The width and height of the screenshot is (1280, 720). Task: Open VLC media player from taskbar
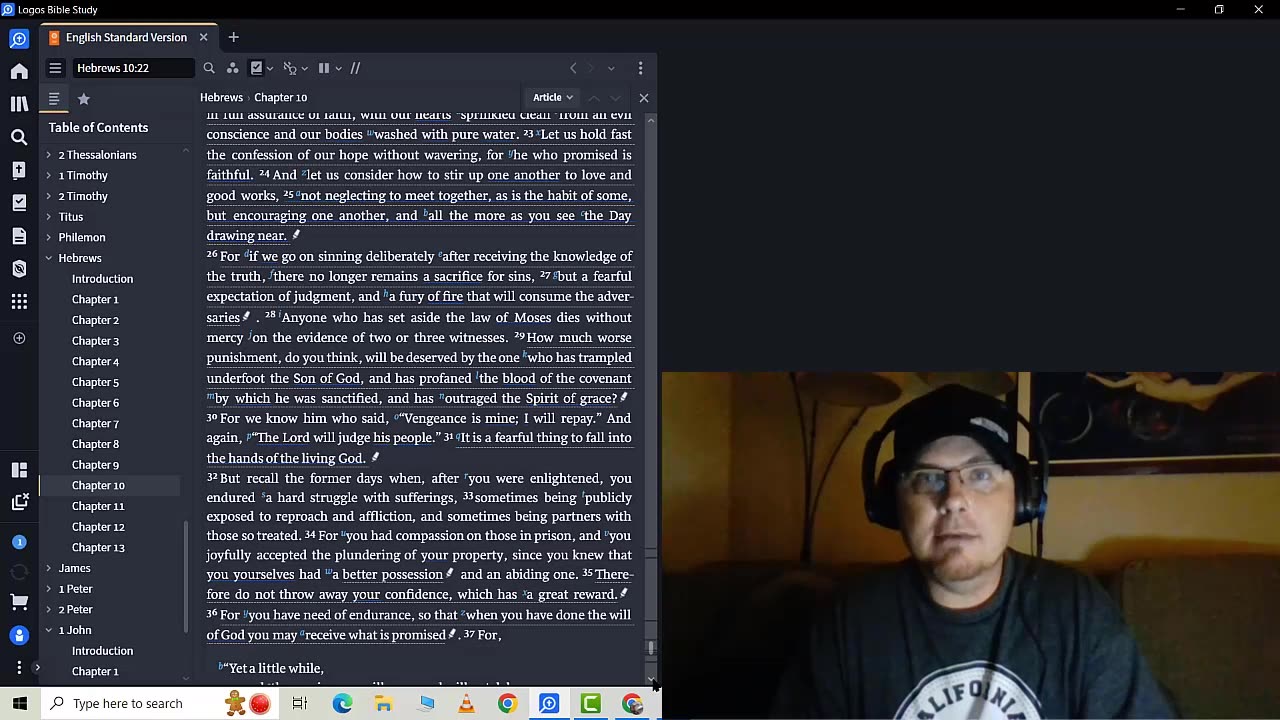[466, 703]
